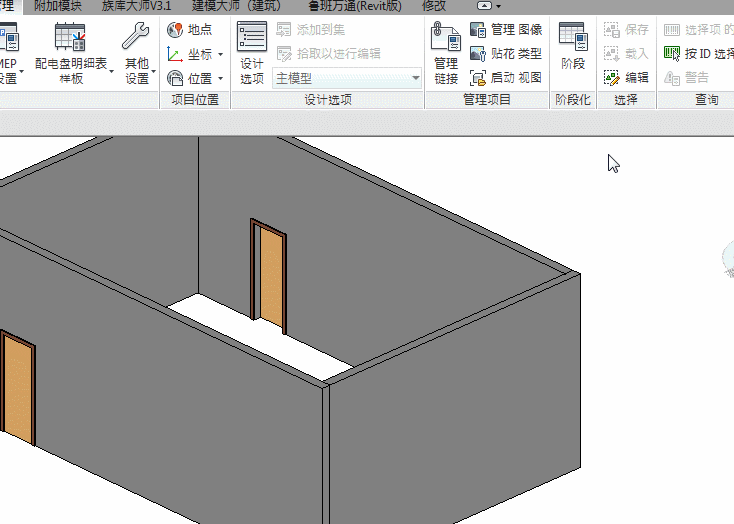
Task: Click Edit selection (编辑) icon
Action: 611,78
